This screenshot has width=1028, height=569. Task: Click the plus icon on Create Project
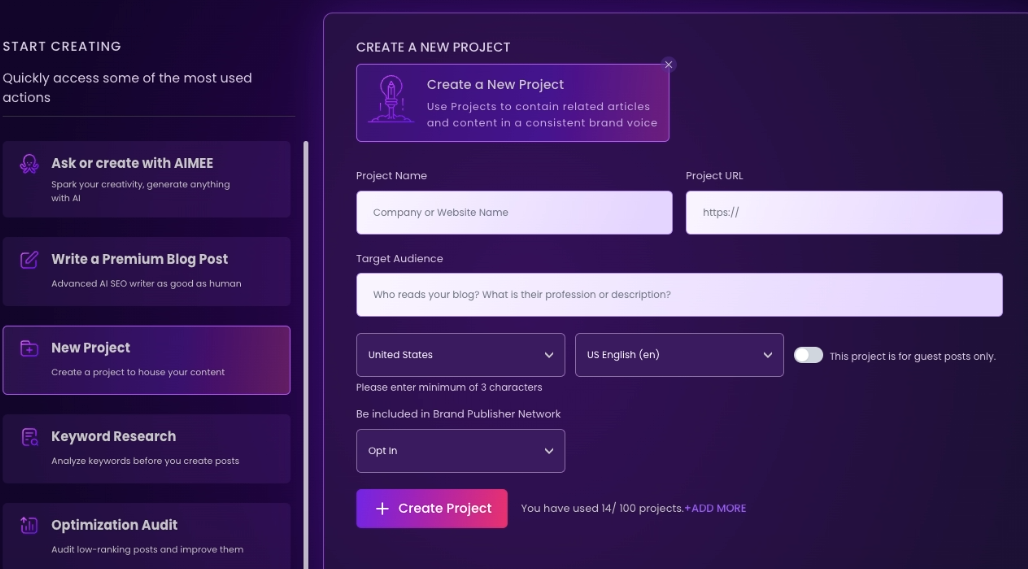(x=382, y=508)
